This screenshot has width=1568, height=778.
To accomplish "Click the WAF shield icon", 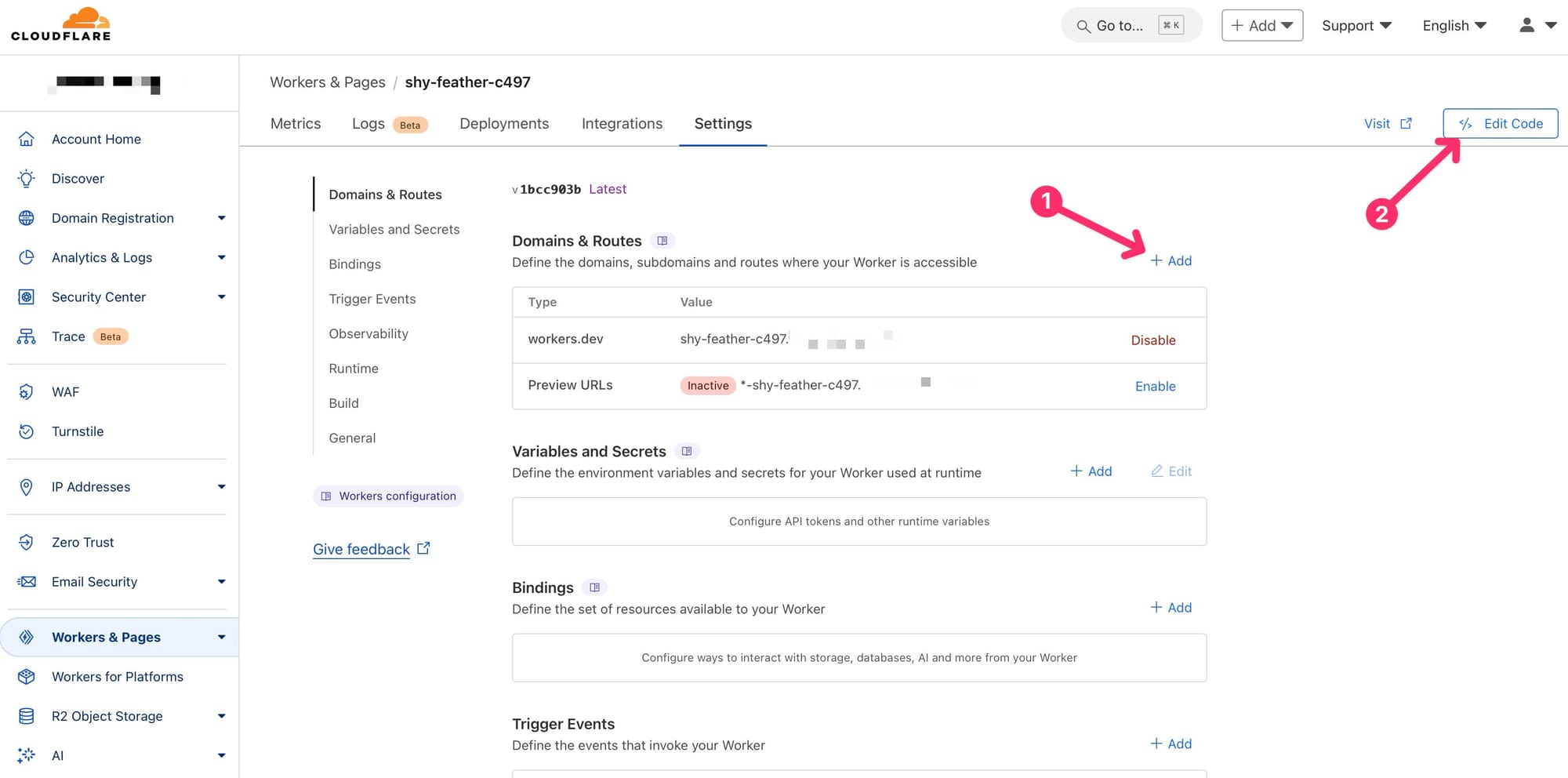I will coord(27,392).
